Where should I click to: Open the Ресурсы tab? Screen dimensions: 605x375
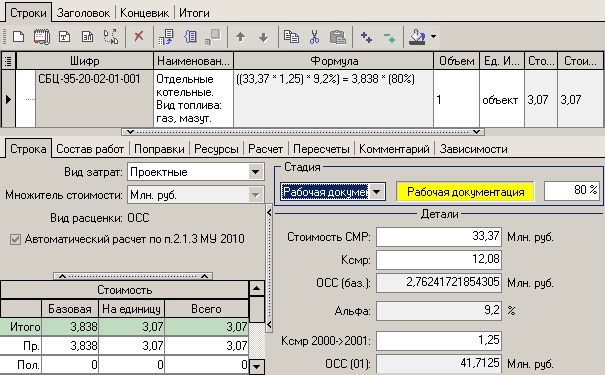(x=216, y=149)
